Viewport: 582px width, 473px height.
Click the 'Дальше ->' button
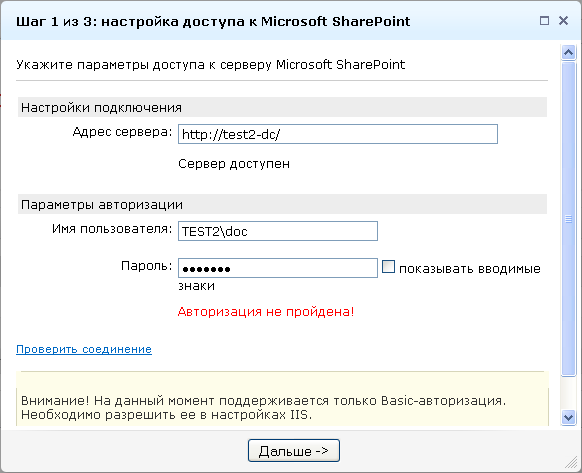[294, 451]
